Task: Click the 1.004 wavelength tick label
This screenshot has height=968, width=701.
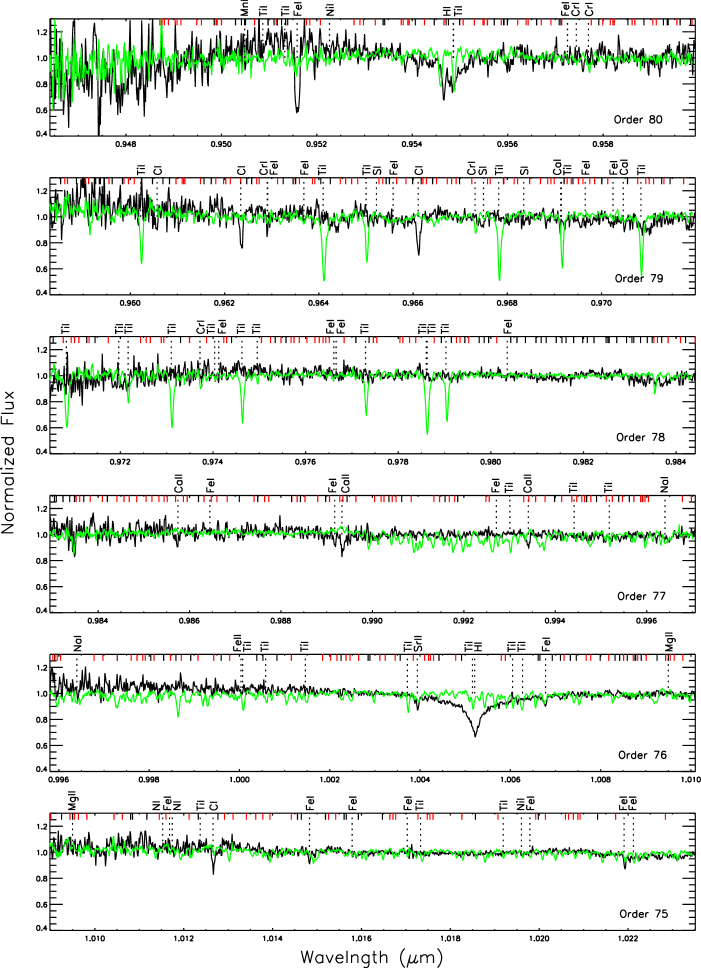Action: [420, 780]
